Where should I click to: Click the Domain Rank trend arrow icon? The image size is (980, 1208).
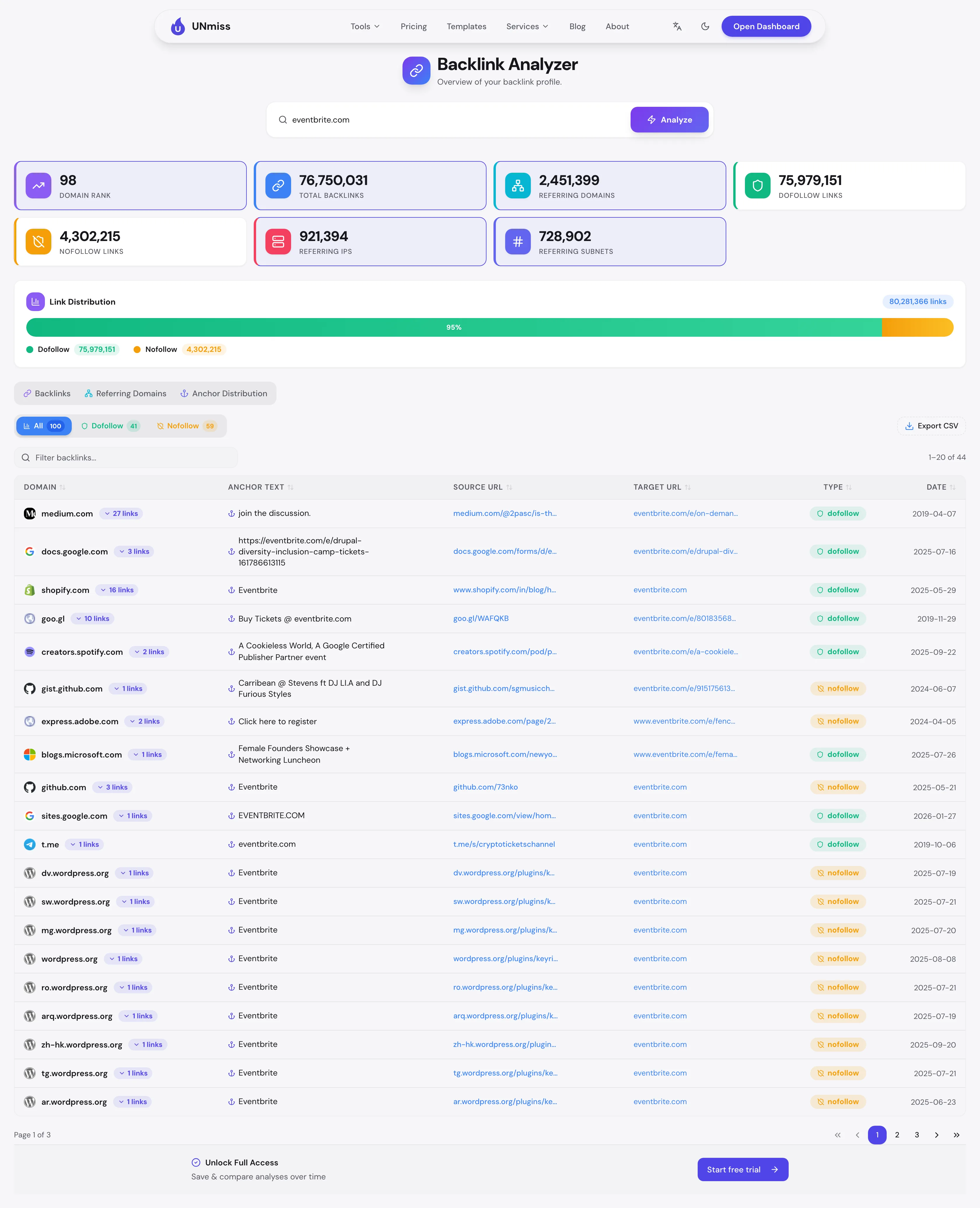tap(38, 186)
